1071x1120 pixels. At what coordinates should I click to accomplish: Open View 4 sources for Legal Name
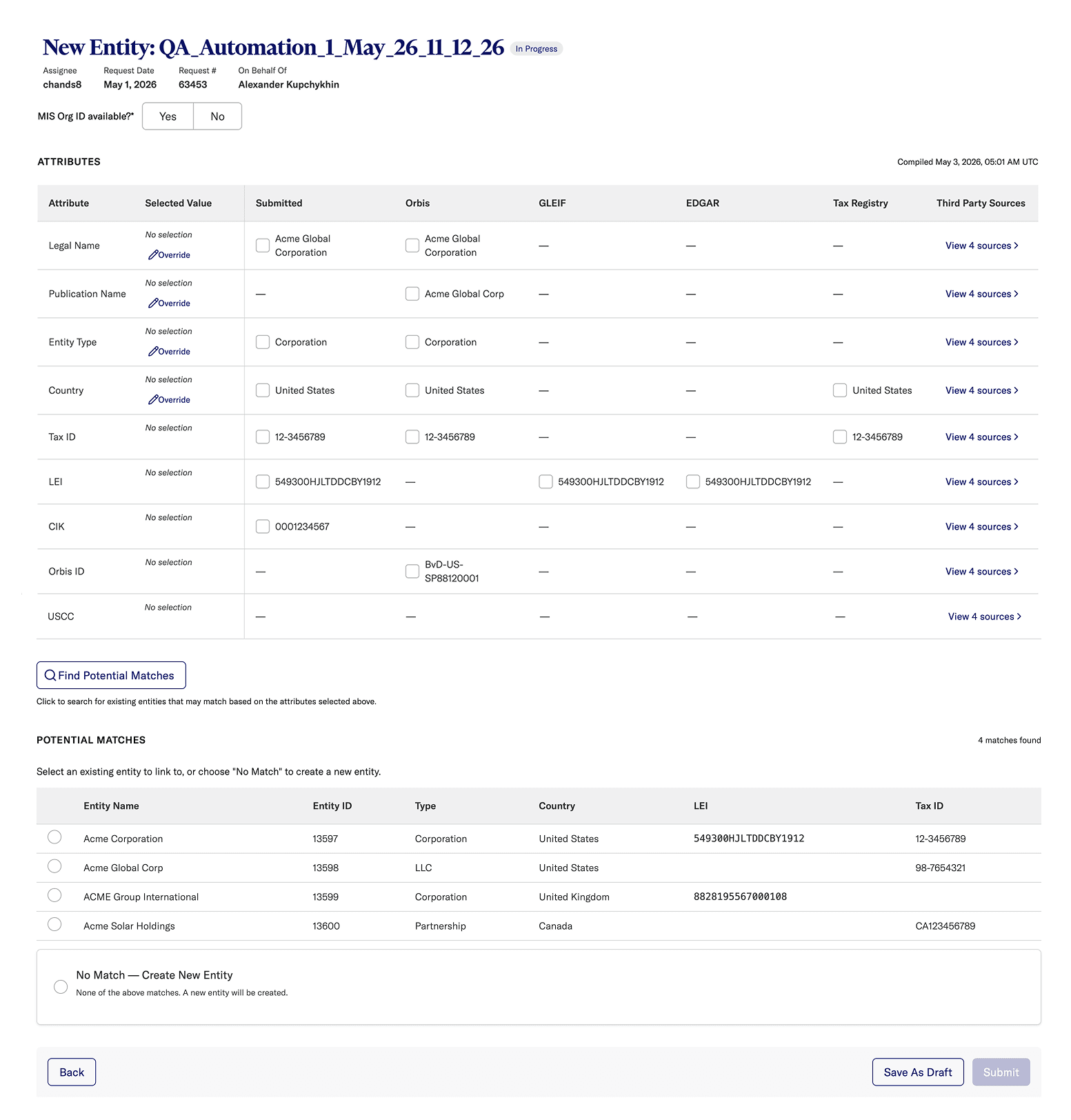coord(981,246)
